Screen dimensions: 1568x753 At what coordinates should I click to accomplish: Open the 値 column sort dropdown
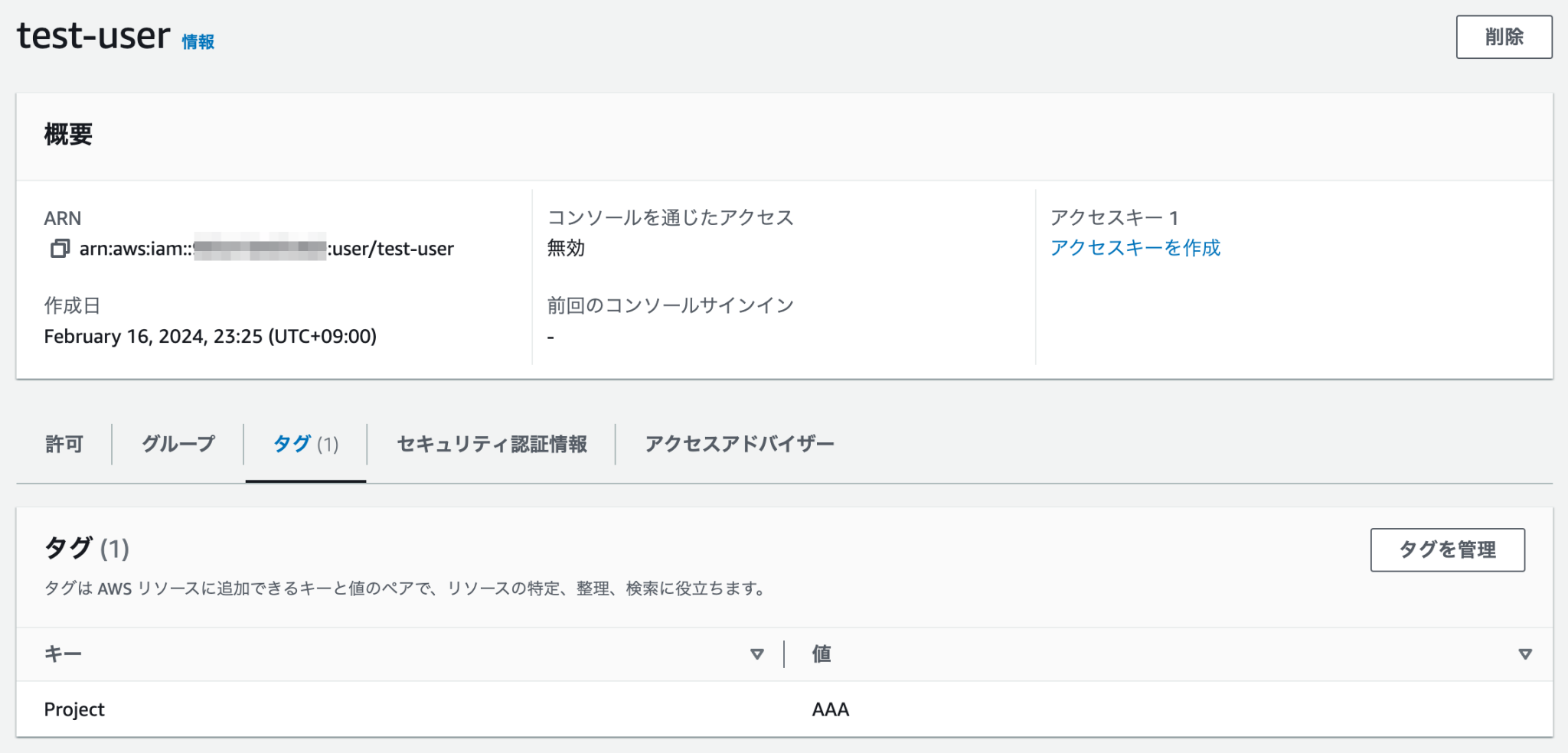tap(1525, 654)
